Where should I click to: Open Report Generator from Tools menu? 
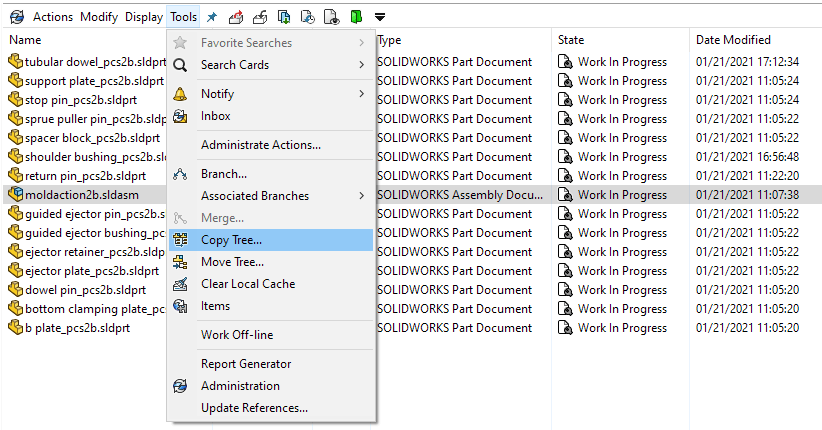point(271,364)
